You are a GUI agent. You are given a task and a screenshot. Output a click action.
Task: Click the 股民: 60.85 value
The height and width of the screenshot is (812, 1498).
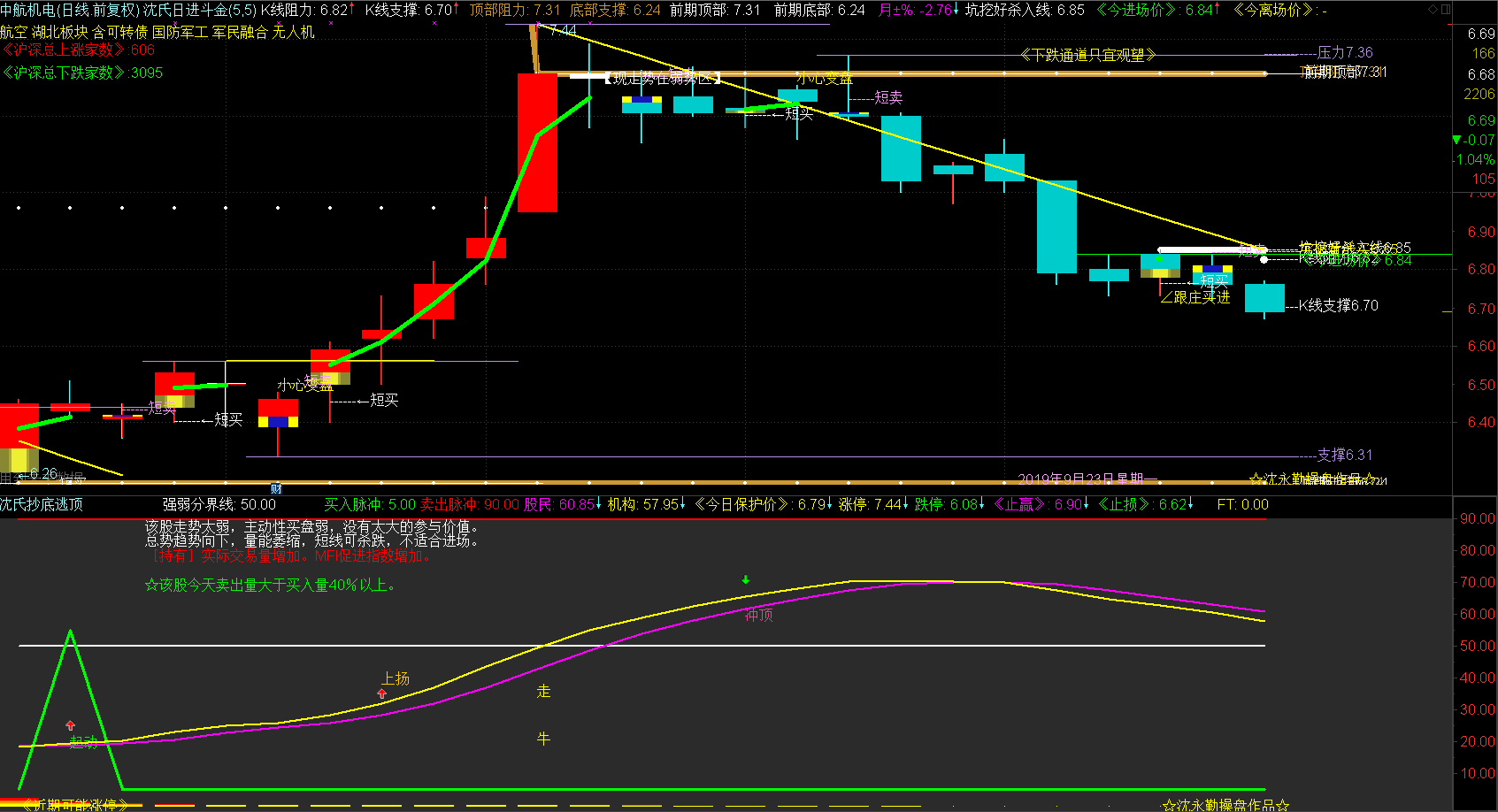point(563,504)
